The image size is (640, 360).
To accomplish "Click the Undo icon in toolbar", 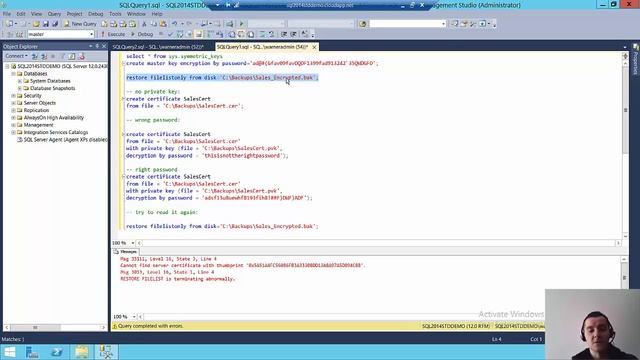I will 175,24.
